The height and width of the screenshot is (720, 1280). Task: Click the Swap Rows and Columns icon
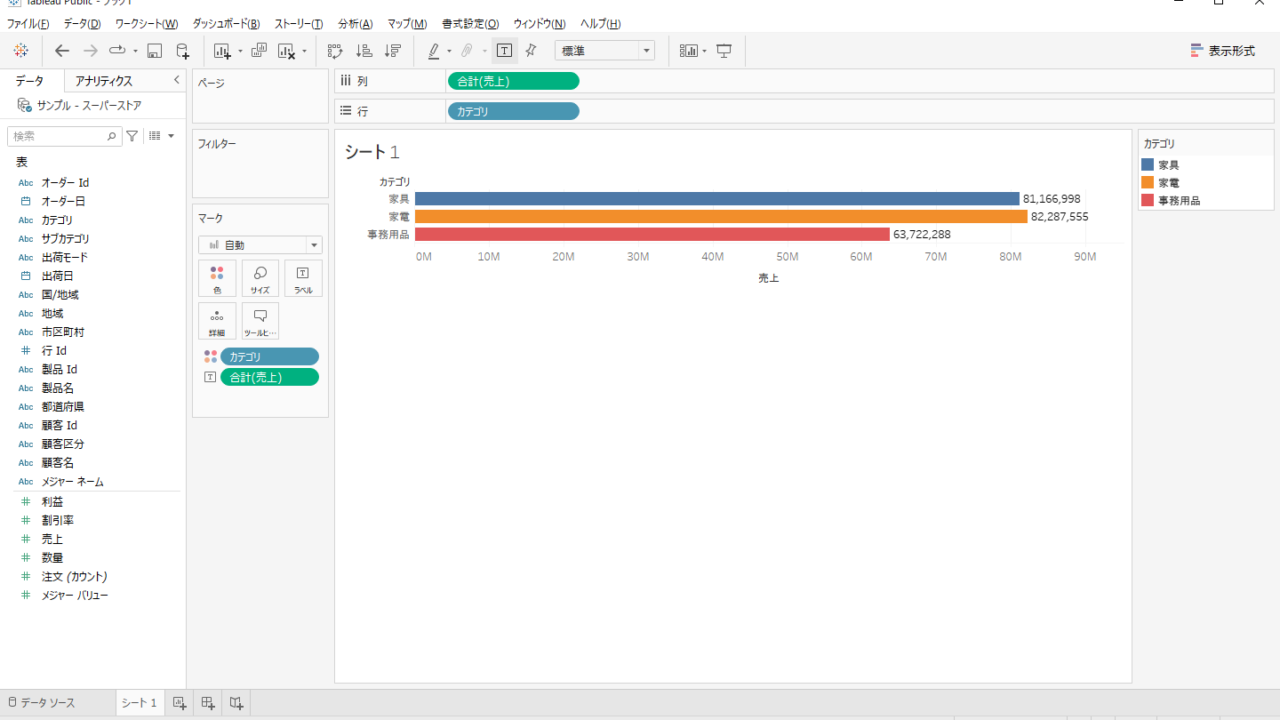[x=335, y=50]
